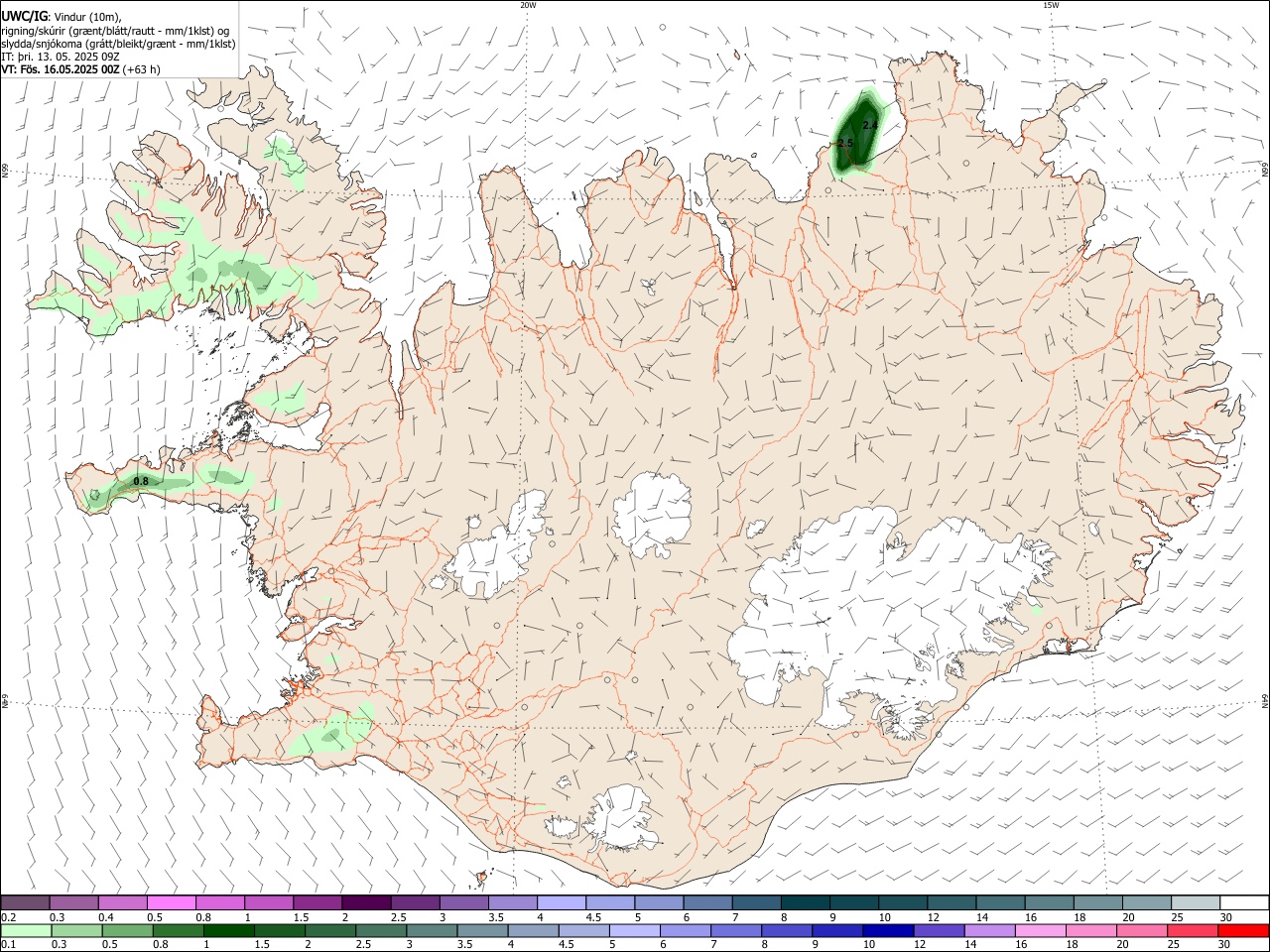Click the bright red 30 swatch in lower legend row
The image size is (1270, 952).
(1242, 931)
